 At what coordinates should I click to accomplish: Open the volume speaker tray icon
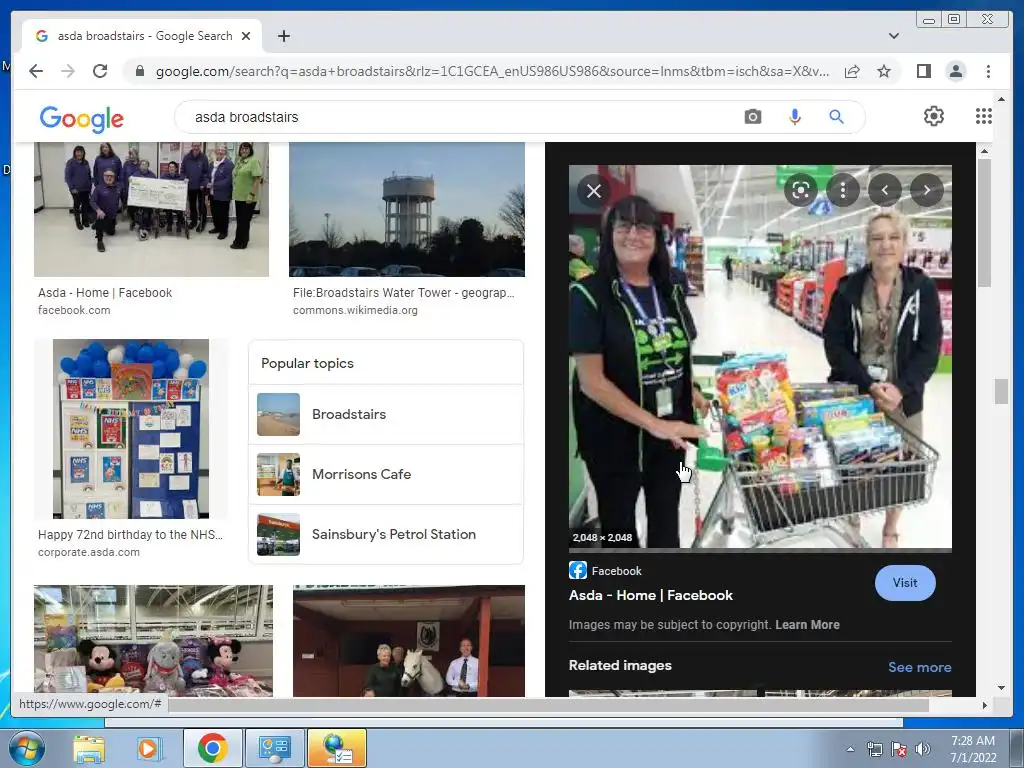tap(923, 749)
